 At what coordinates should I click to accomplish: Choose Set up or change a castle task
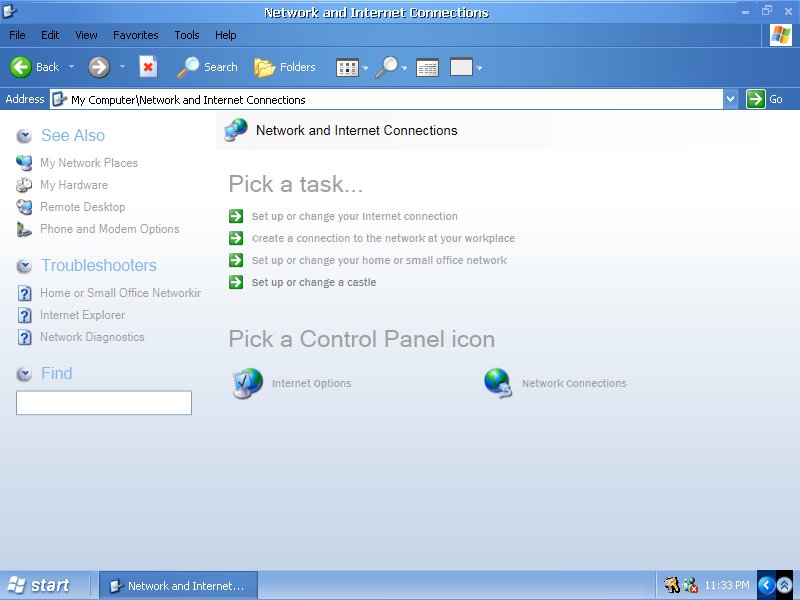(x=313, y=282)
